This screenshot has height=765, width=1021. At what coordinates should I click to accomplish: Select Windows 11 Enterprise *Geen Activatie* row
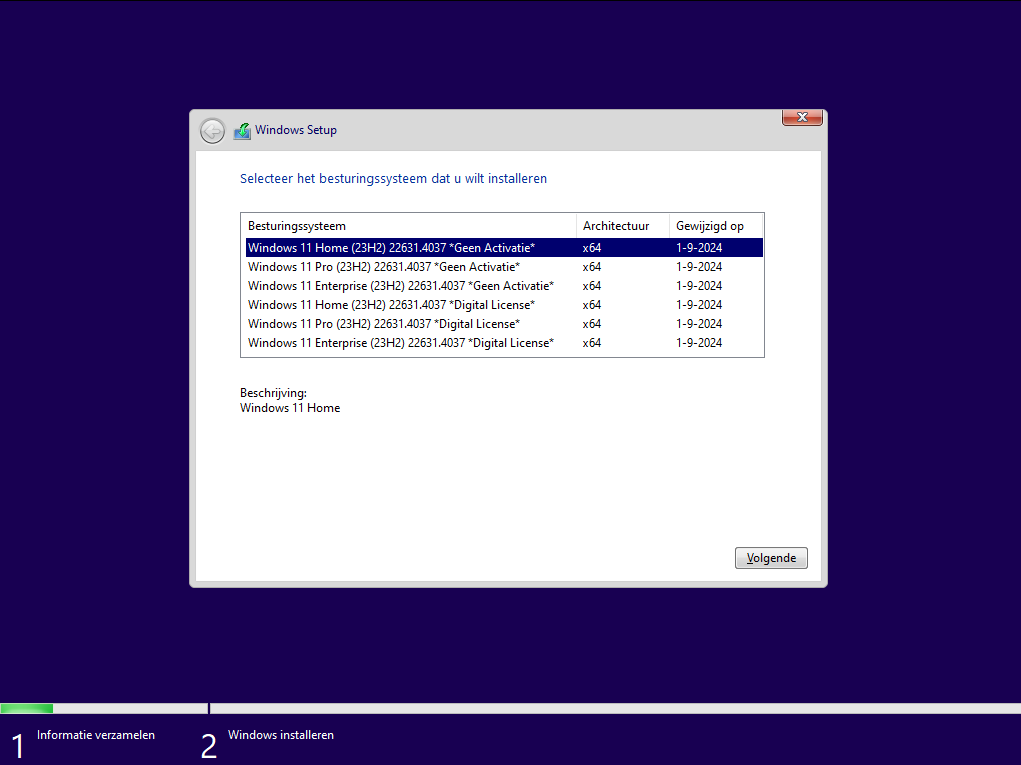pyautogui.click(x=504, y=286)
